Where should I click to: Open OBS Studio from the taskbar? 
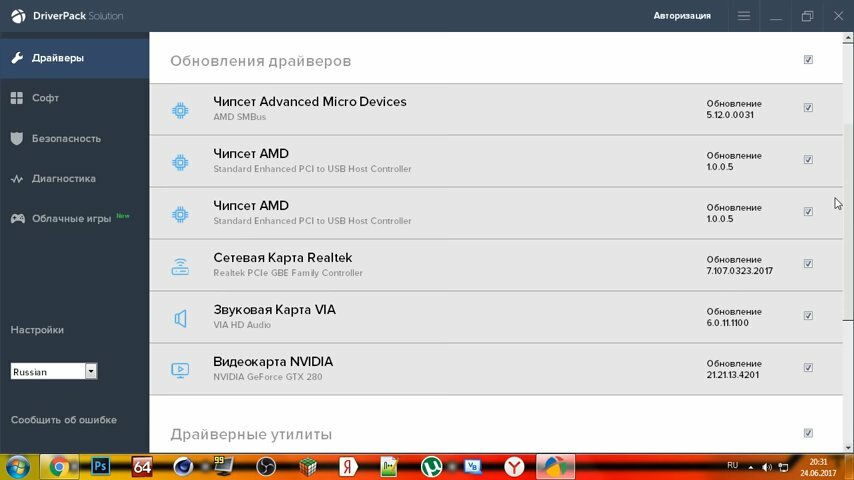(266, 467)
